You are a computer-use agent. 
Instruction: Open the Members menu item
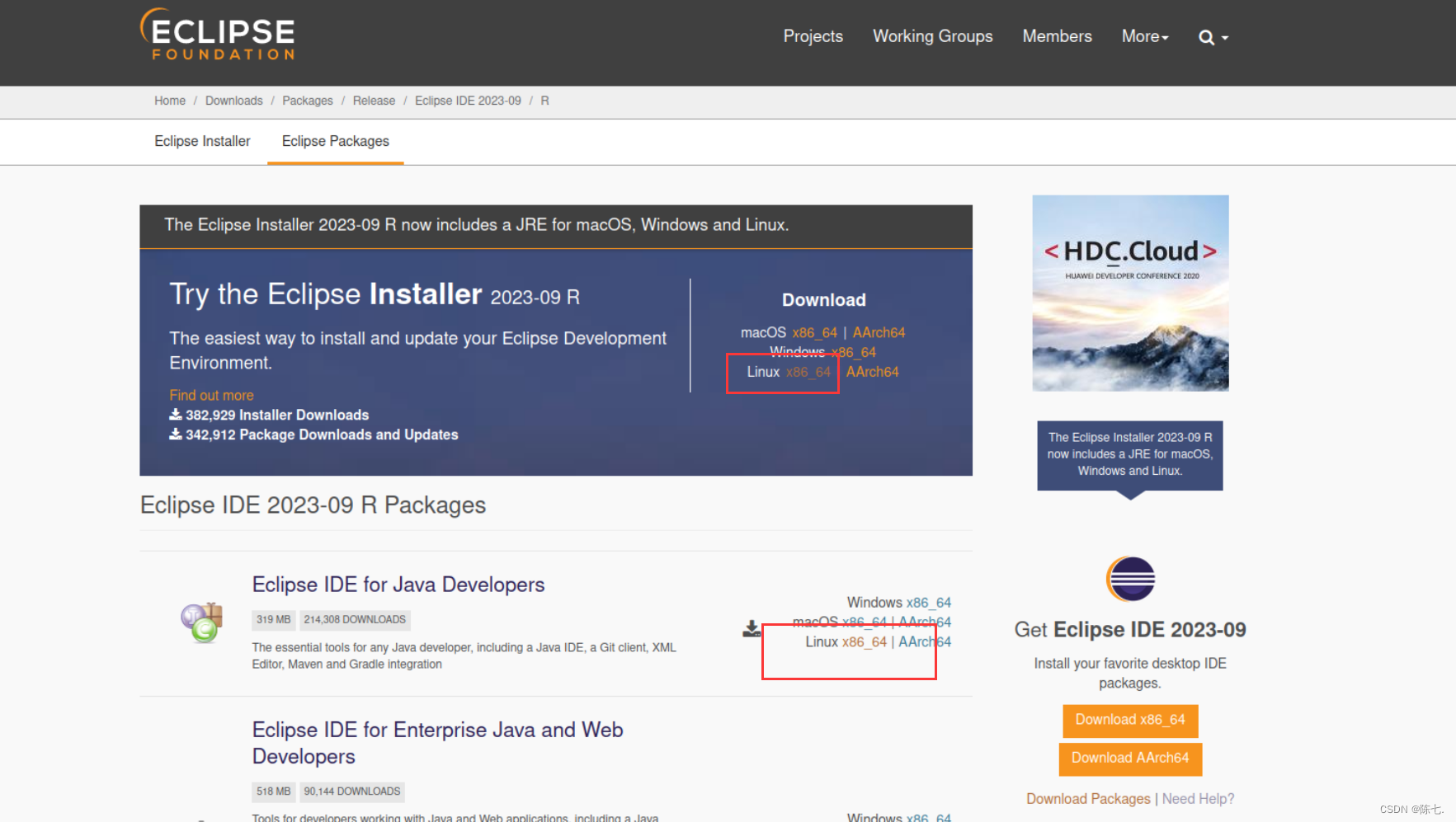coord(1057,36)
